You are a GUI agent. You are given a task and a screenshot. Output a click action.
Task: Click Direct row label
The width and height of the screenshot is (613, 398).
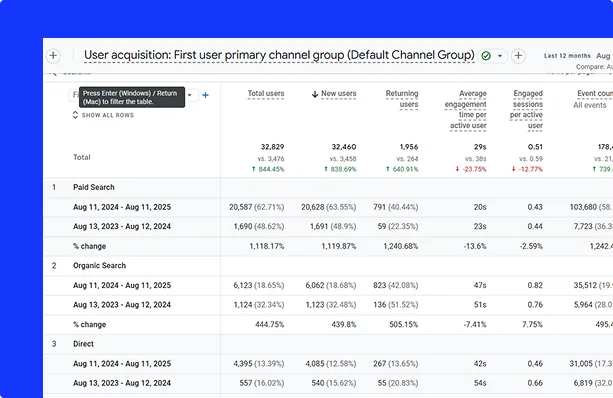tap(83, 344)
